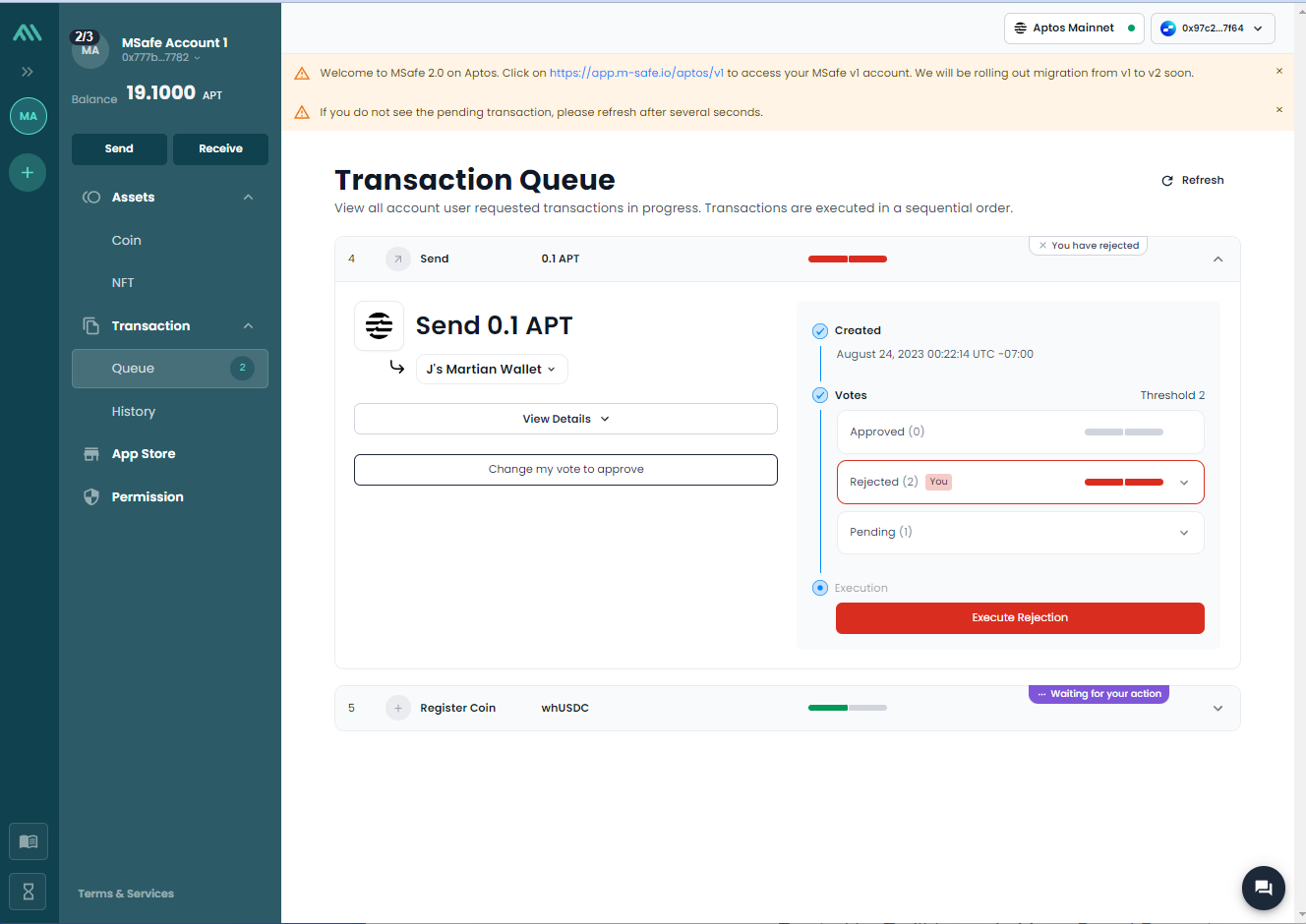
Task: Close the pending transaction refresh notice
Action: [1278, 110]
